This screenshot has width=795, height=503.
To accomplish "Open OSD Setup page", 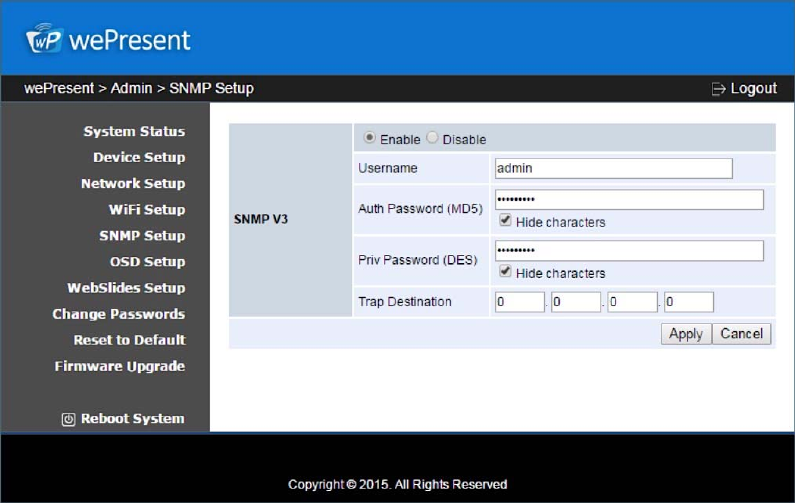I will click(148, 262).
